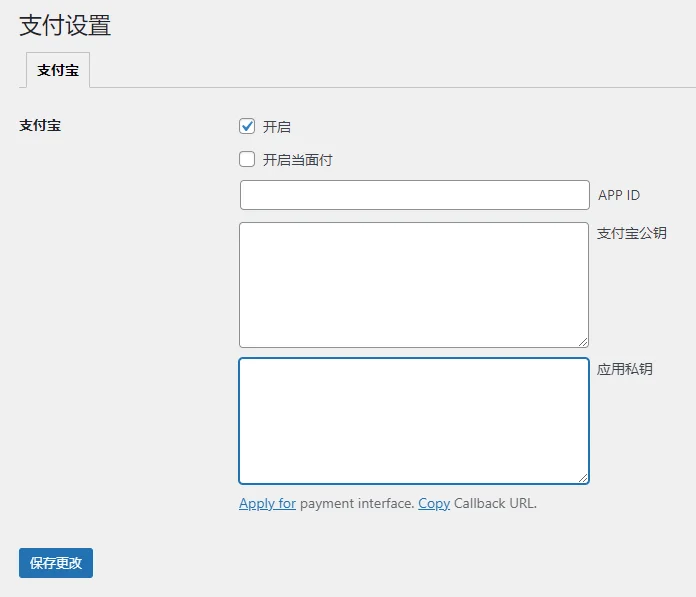This screenshot has height=597, width=696.
Task: Focus the APP ID input field
Action: click(414, 195)
